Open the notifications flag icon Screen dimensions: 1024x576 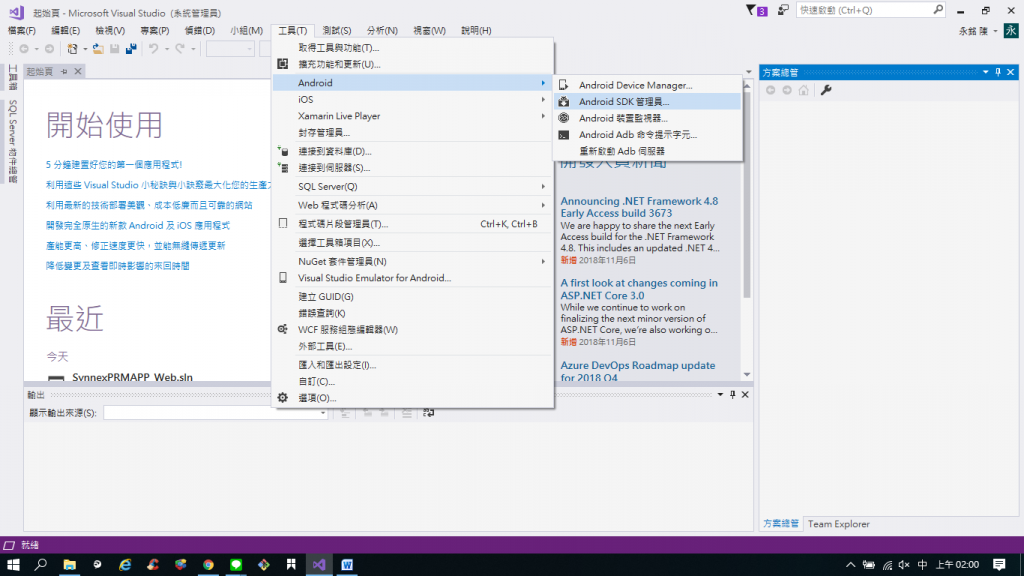click(756, 10)
